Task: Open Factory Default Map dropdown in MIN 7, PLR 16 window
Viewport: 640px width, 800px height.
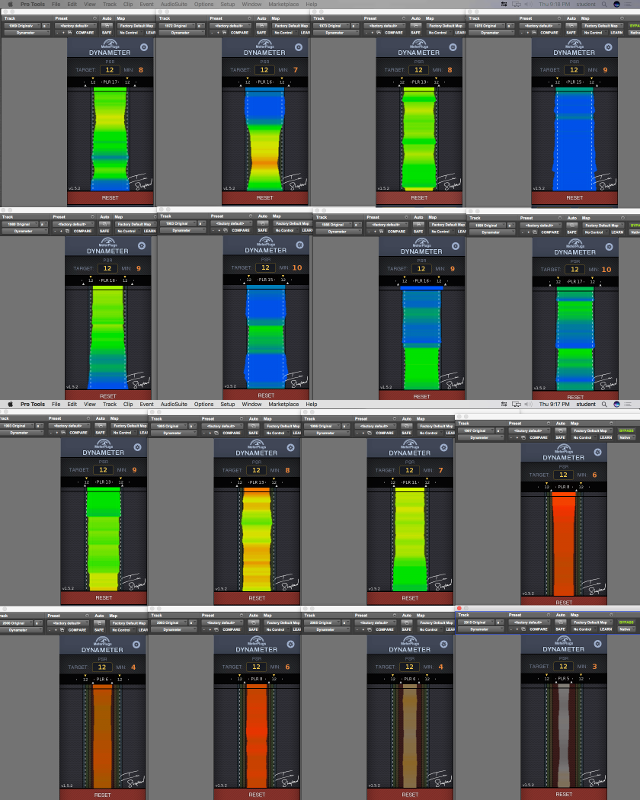Action: click(x=291, y=26)
